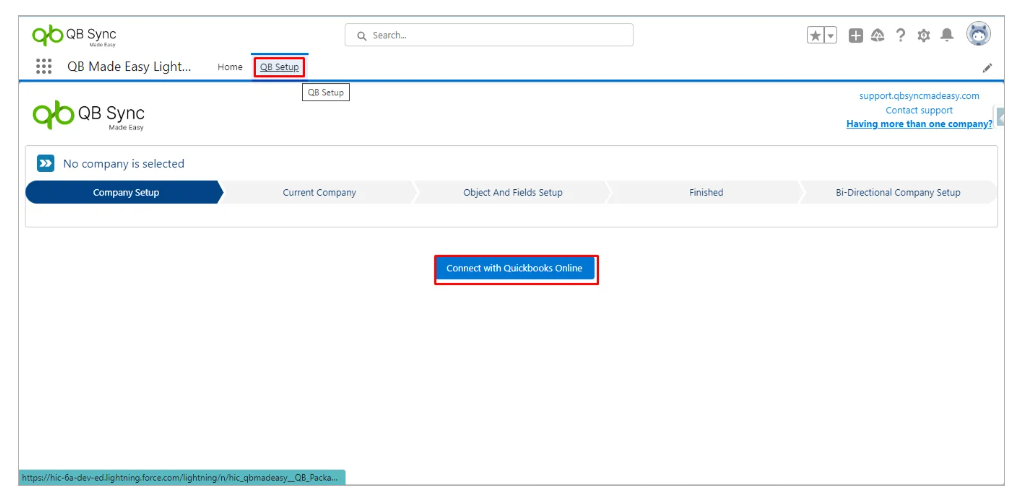The width and height of the screenshot is (1023, 500).
Task: Click the Contact support link
Action: click(919, 110)
